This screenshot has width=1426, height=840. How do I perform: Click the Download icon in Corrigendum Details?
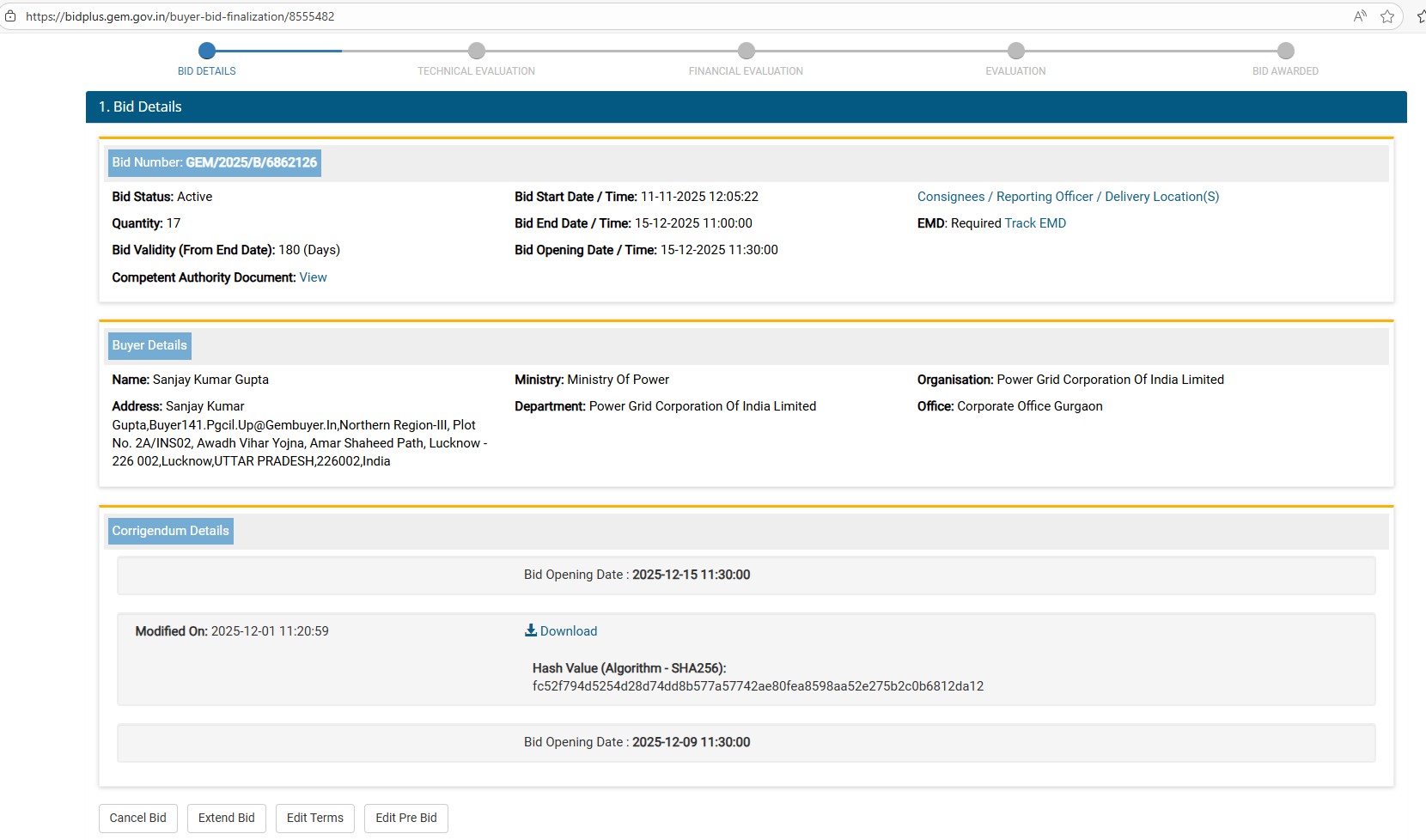click(x=531, y=630)
